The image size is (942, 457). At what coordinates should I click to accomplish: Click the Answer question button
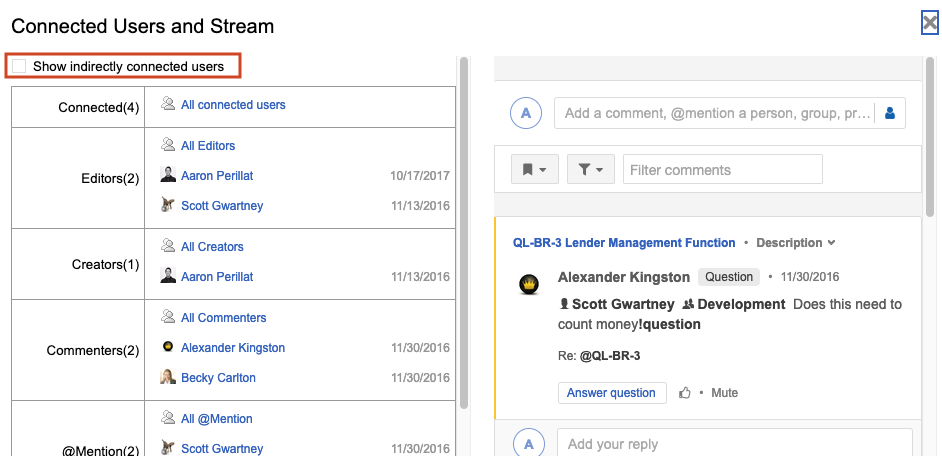coord(612,393)
